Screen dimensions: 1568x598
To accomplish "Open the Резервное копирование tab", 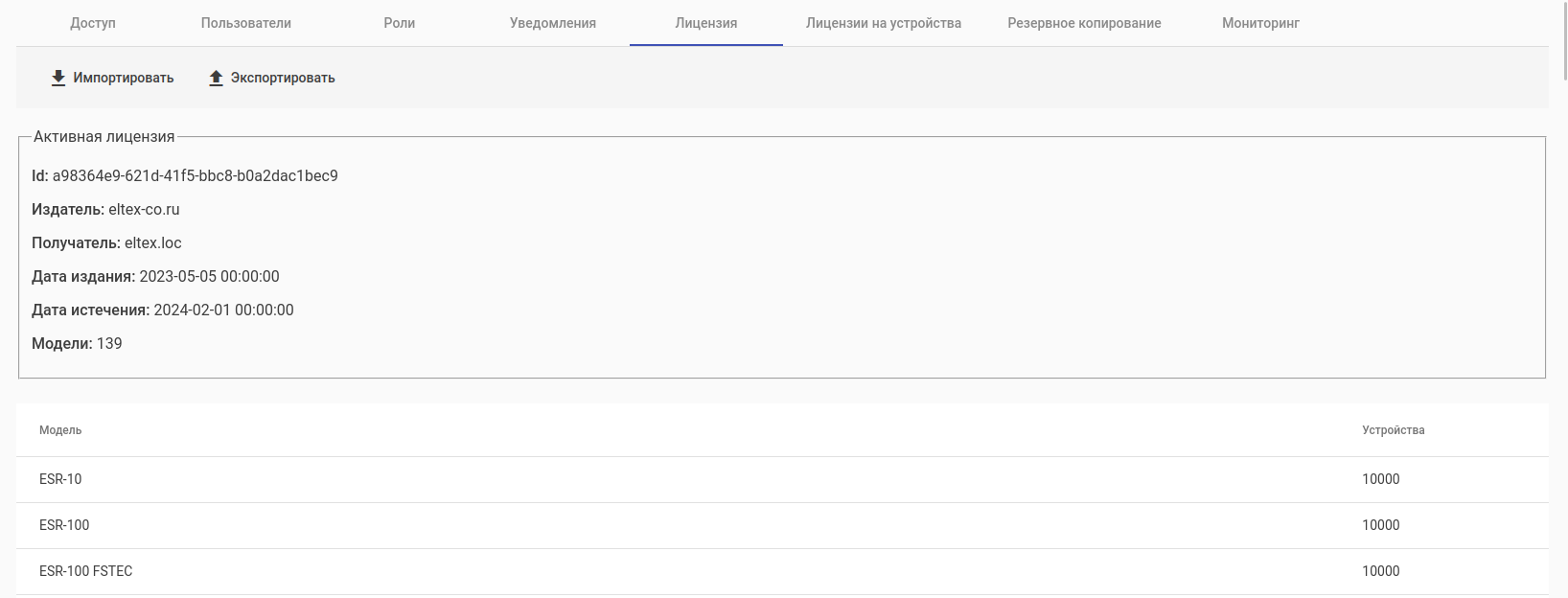I will pyautogui.click(x=1084, y=23).
